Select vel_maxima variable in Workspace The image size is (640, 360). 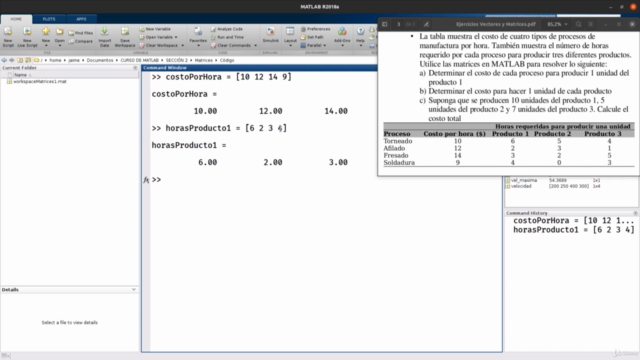(524, 180)
